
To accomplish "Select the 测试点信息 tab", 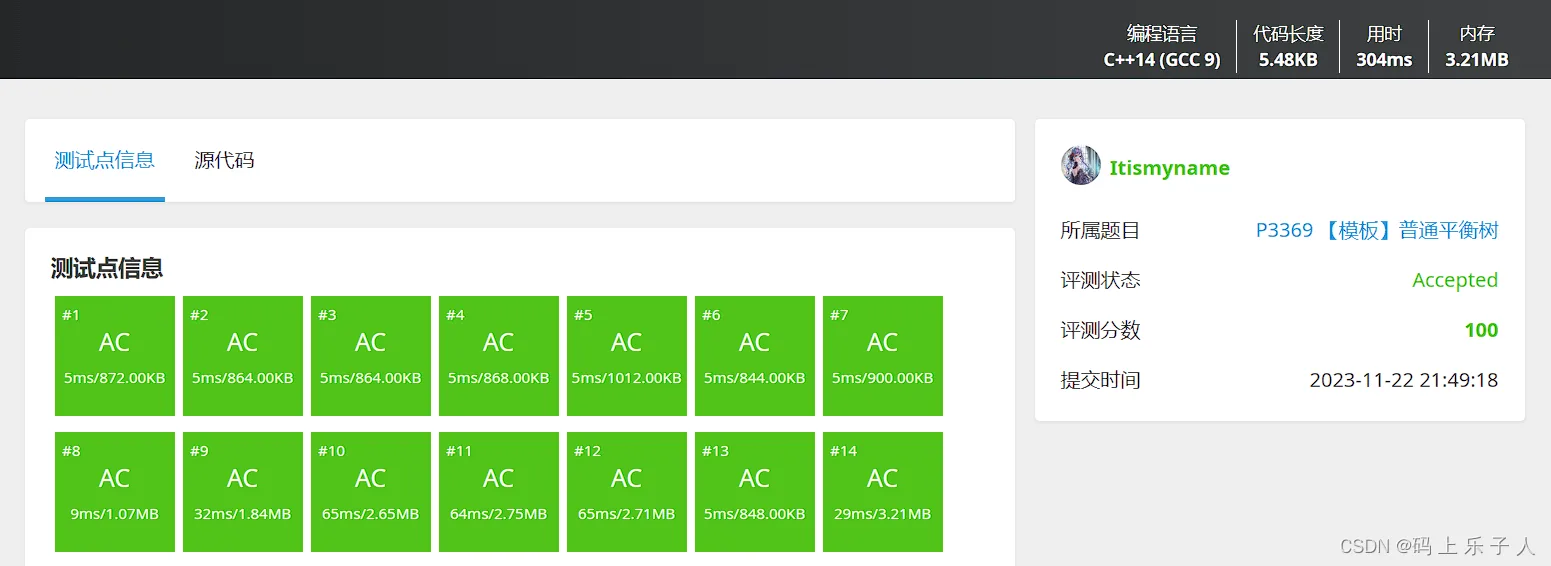I will click(105, 160).
